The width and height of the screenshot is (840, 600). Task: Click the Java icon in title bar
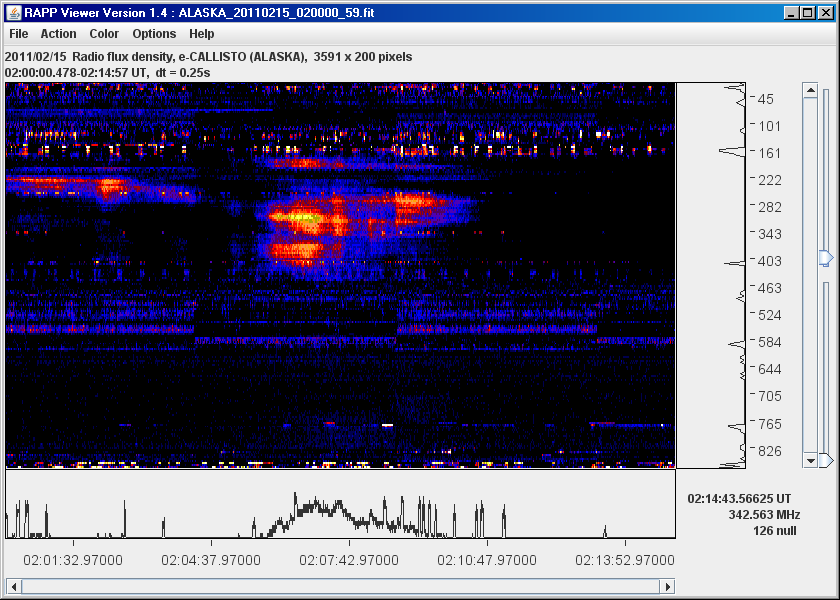click(13, 13)
